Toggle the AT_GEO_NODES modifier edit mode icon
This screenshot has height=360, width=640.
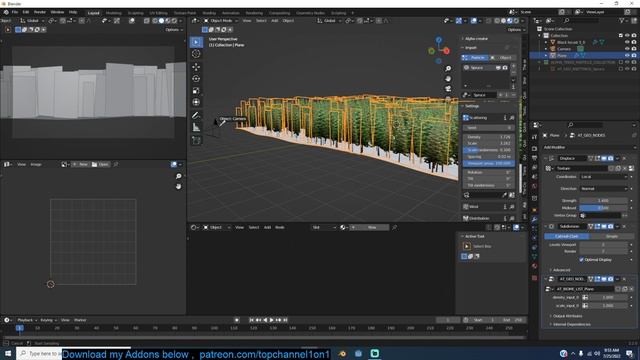(x=598, y=279)
